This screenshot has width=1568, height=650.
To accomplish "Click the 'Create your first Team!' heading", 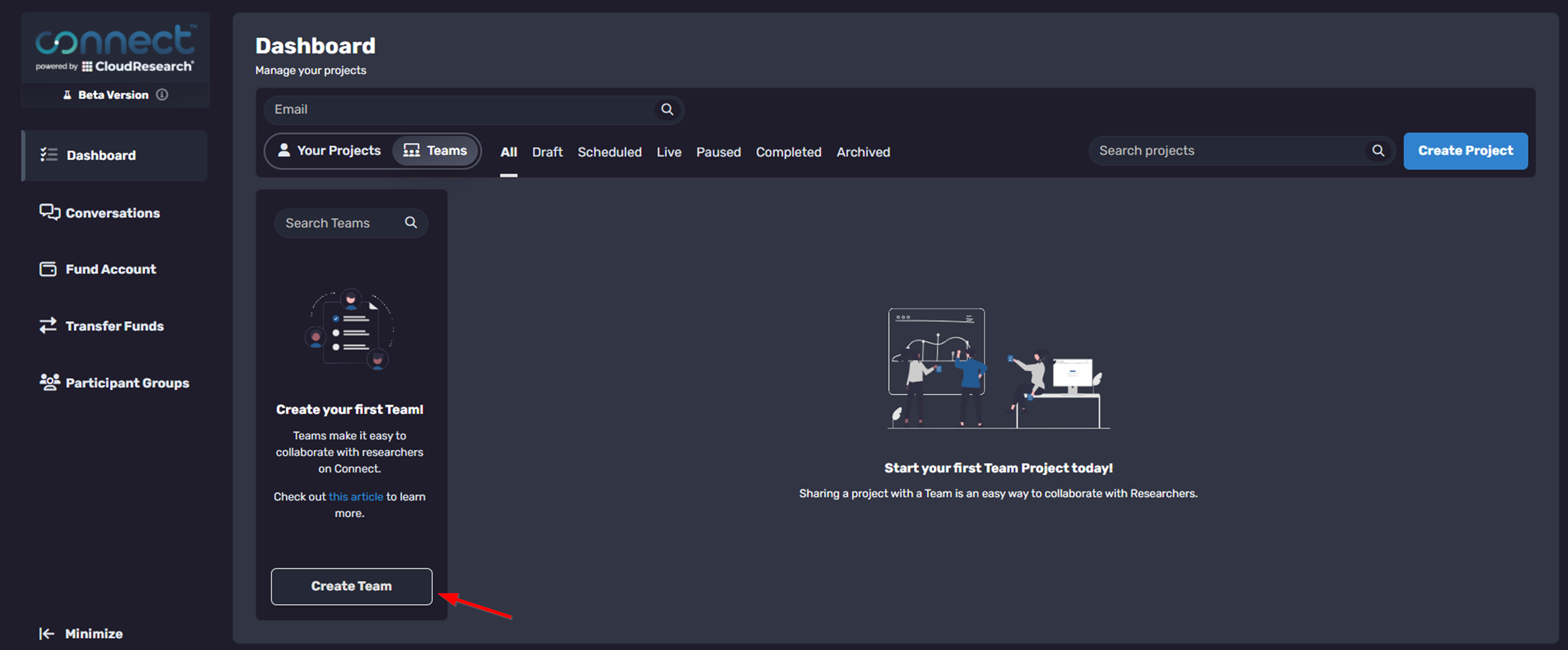I will (x=349, y=409).
